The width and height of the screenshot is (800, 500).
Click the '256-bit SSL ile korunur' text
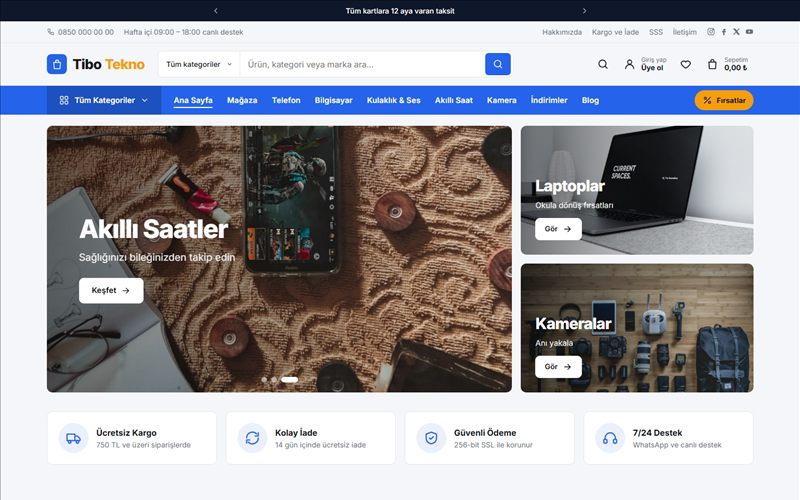[x=493, y=445]
